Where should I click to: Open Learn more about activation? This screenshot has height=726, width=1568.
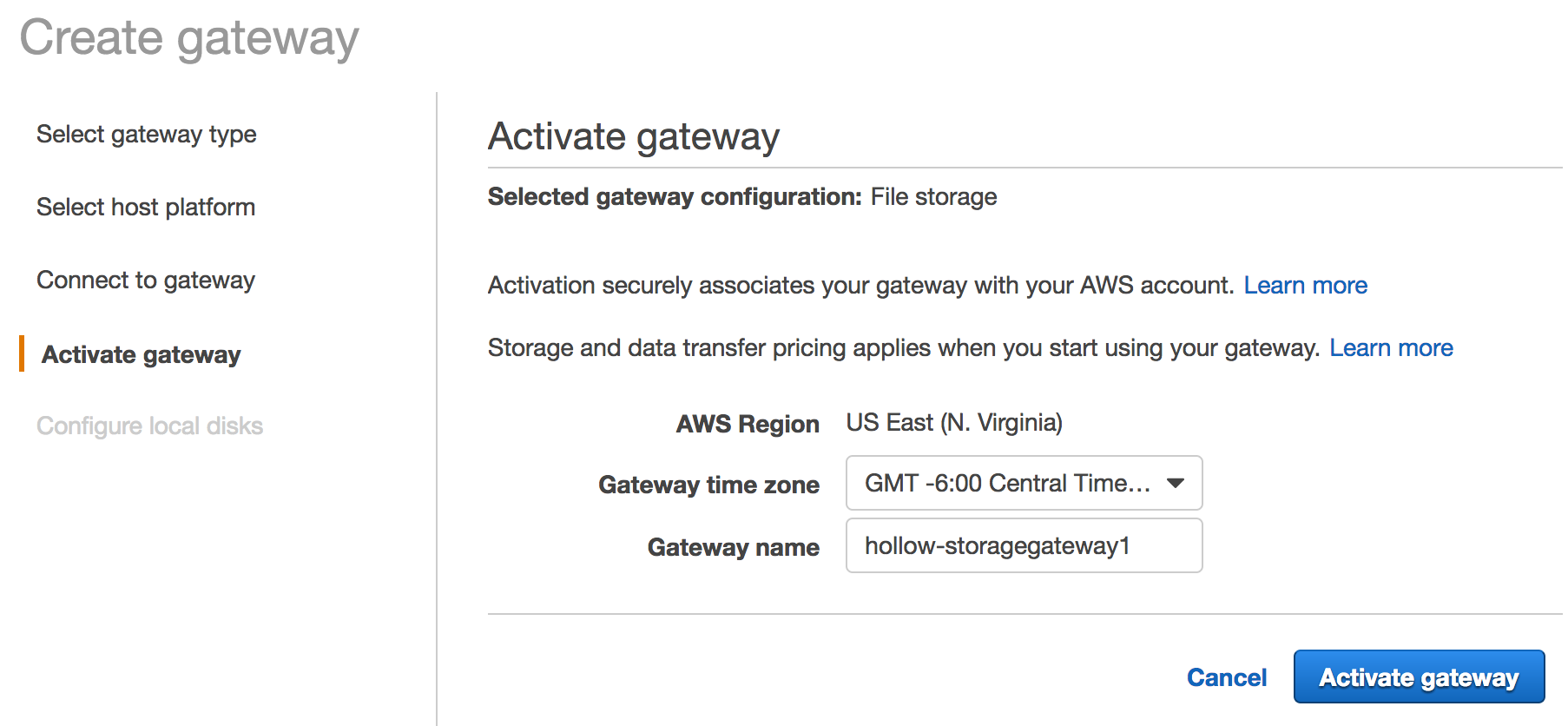pyautogui.click(x=1305, y=286)
